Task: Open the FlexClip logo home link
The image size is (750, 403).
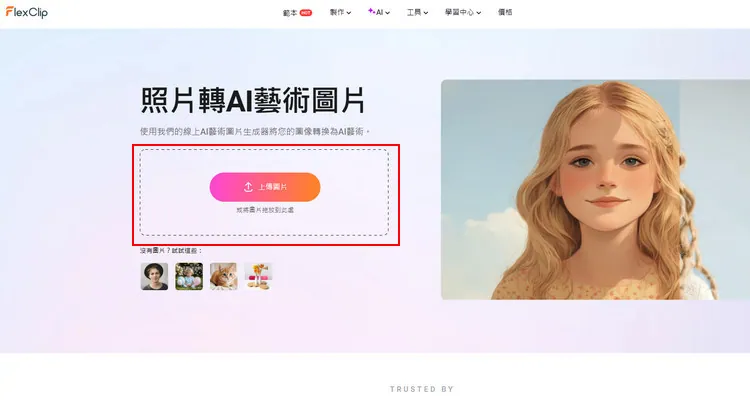Action: click(27, 12)
